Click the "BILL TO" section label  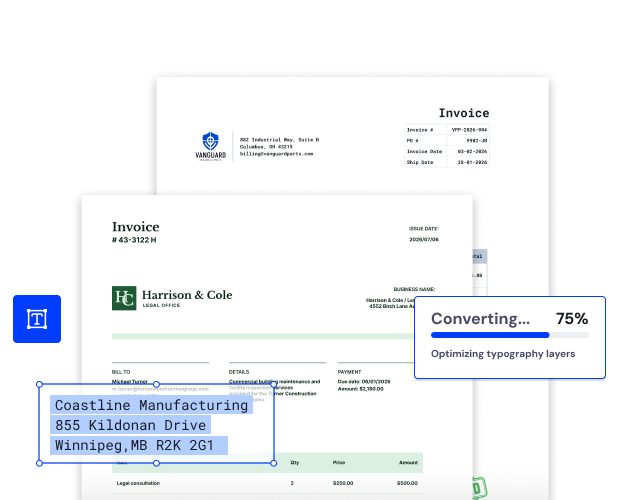click(121, 372)
